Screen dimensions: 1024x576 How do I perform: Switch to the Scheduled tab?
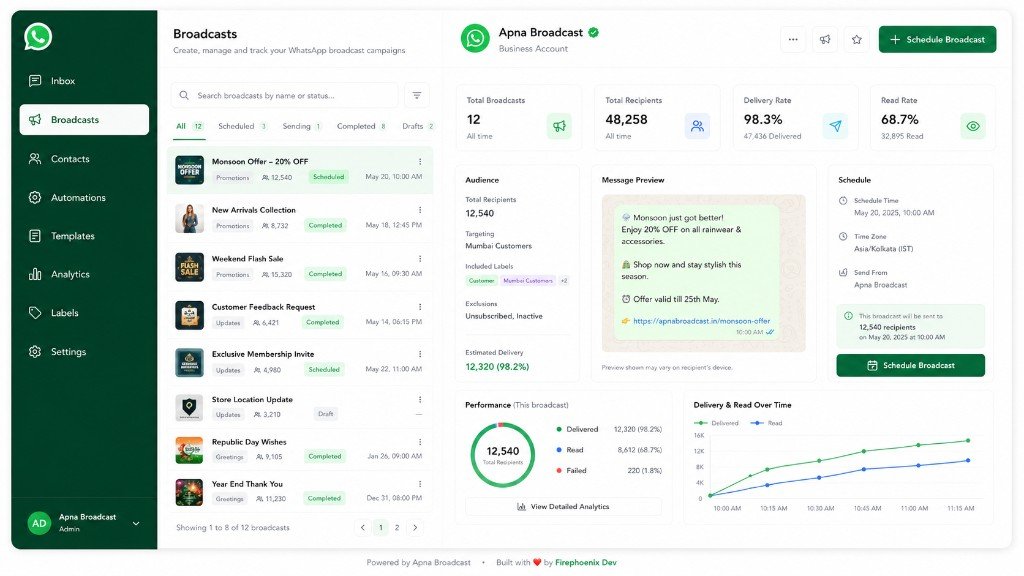coord(242,126)
